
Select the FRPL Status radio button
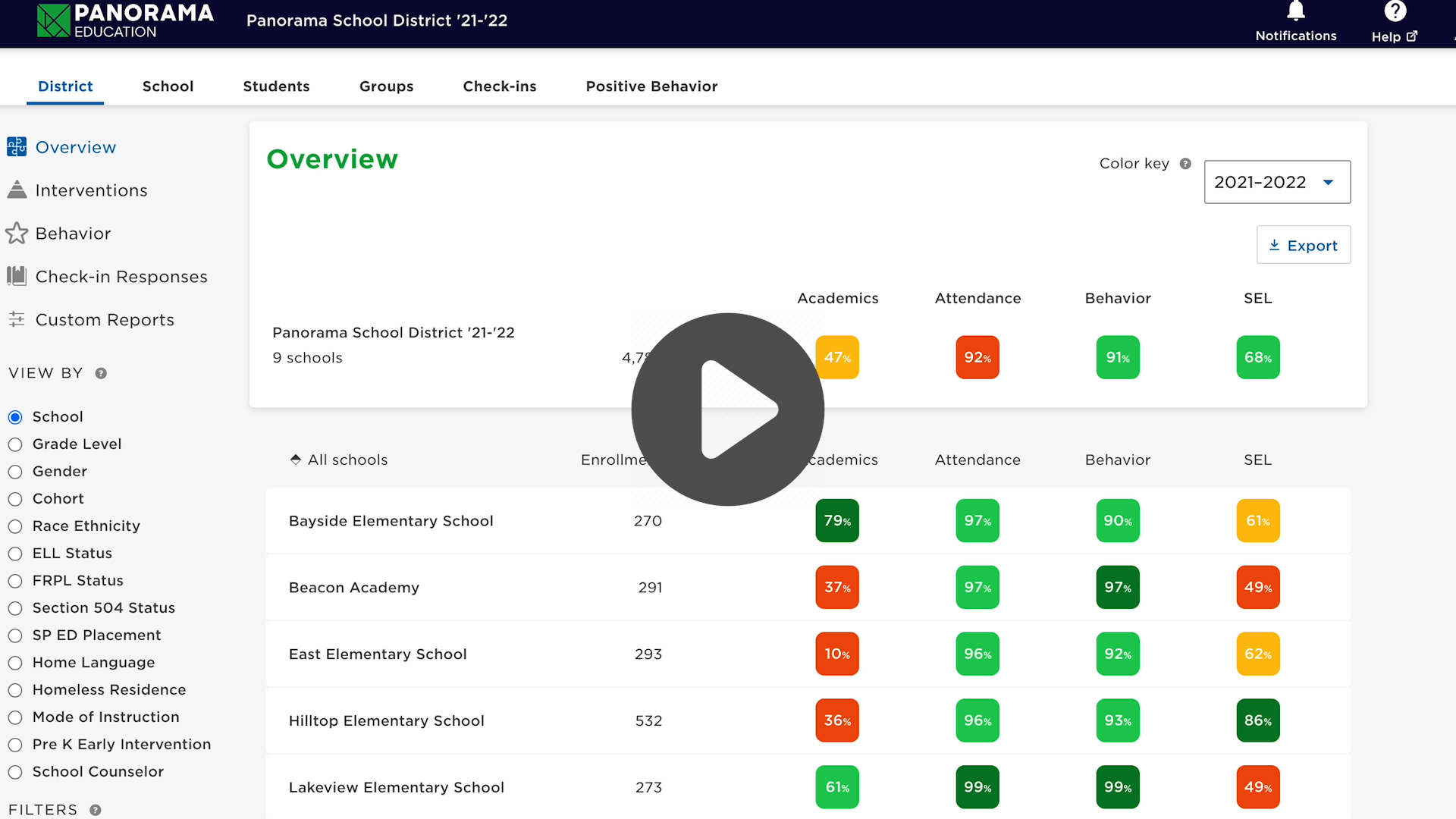tap(15, 581)
